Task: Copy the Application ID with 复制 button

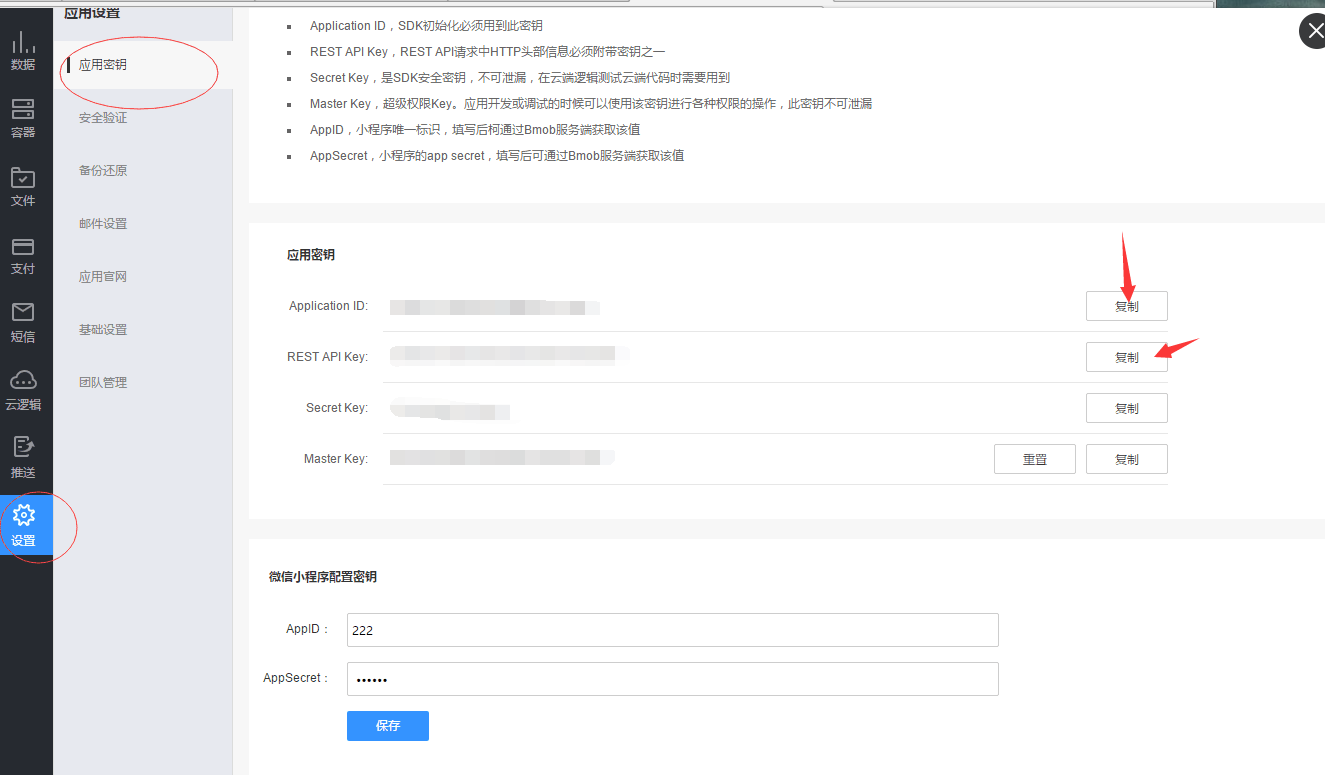Action: coord(1126,306)
